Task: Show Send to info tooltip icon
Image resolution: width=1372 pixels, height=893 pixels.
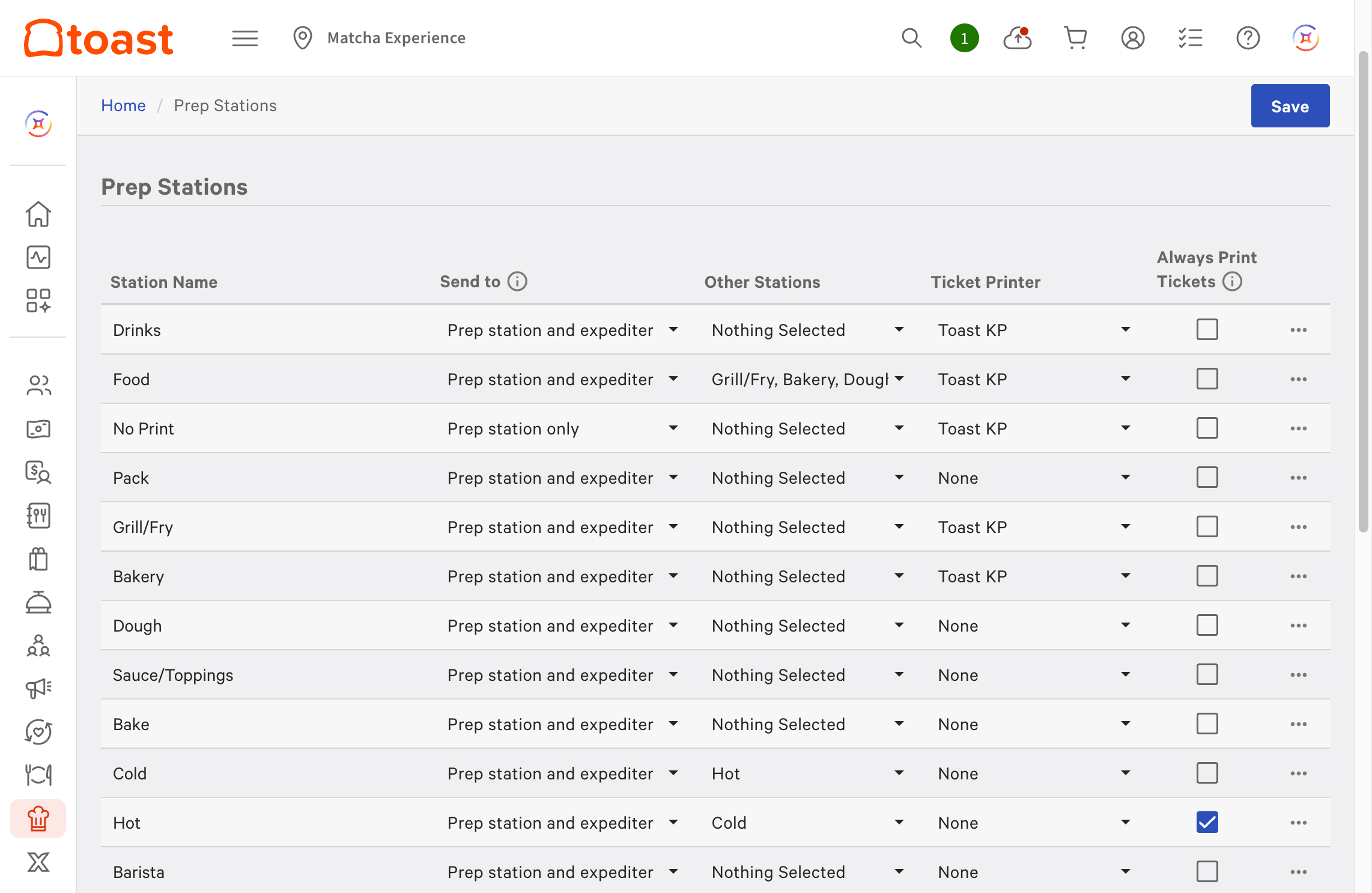Action: 517,281
